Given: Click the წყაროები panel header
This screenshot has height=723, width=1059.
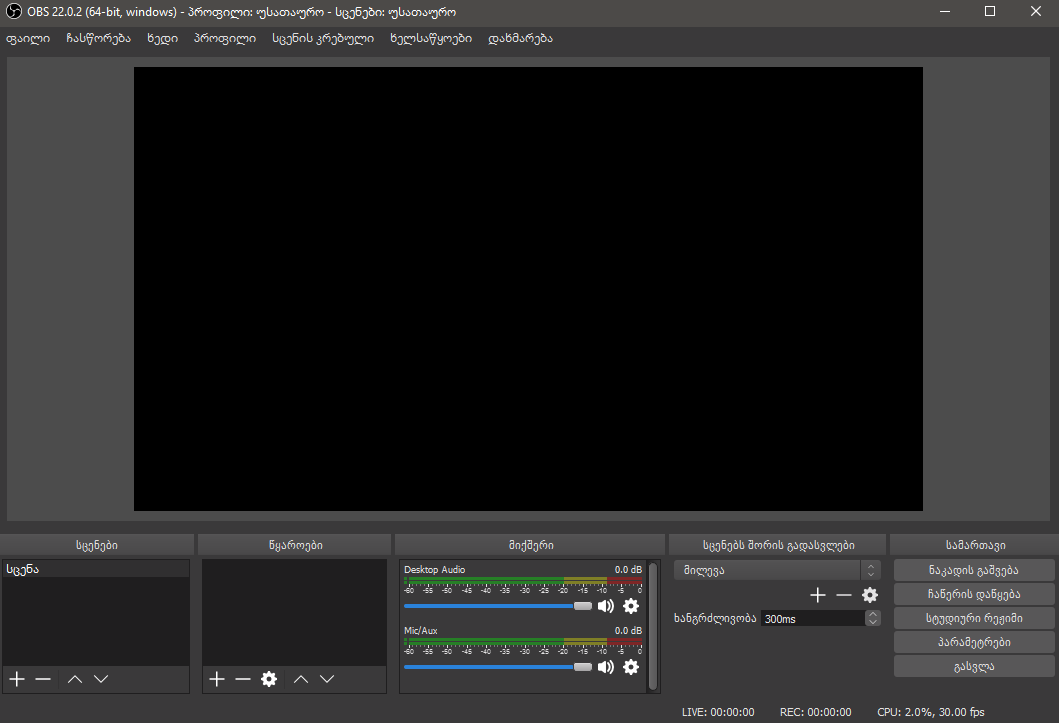Looking at the screenshot, I should pyautogui.click(x=295, y=545).
